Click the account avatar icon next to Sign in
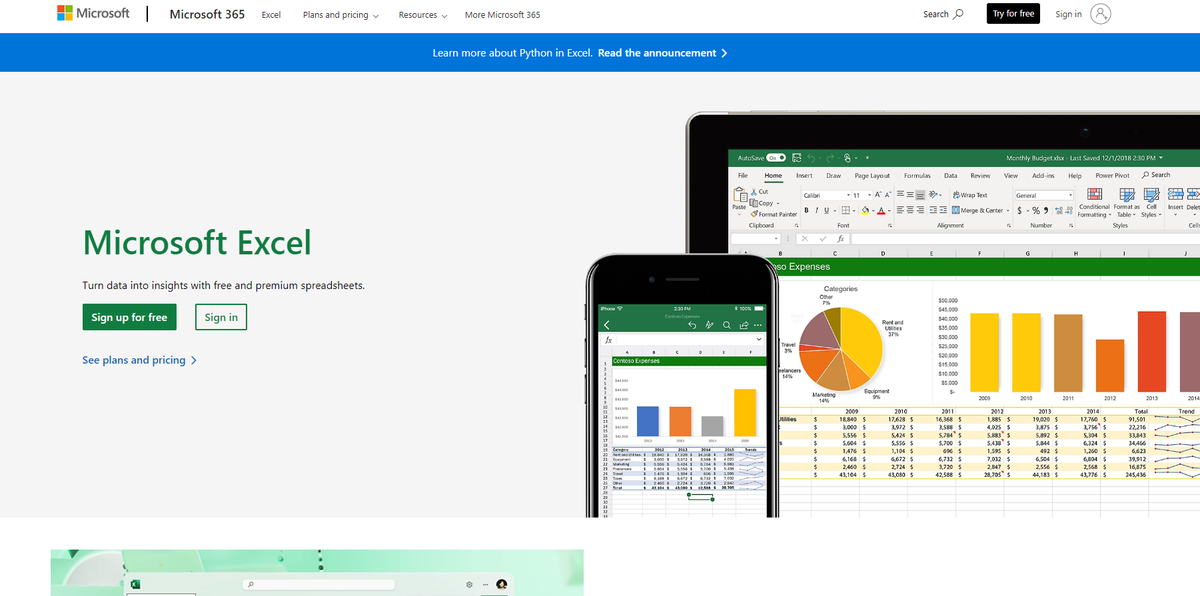This screenshot has width=1200, height=596. [x=1101, y=14]
